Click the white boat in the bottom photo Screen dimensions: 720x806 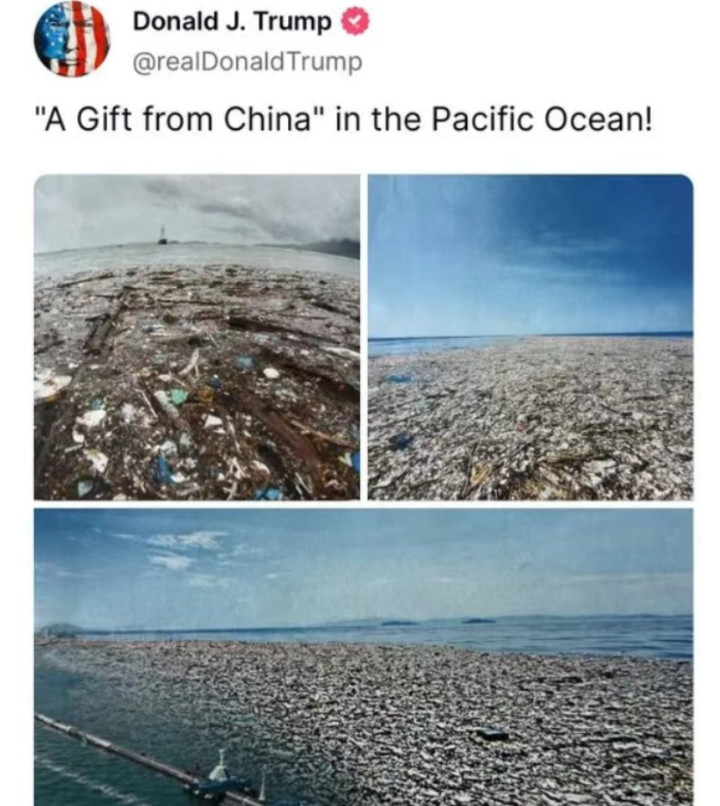tap(220, 769)
